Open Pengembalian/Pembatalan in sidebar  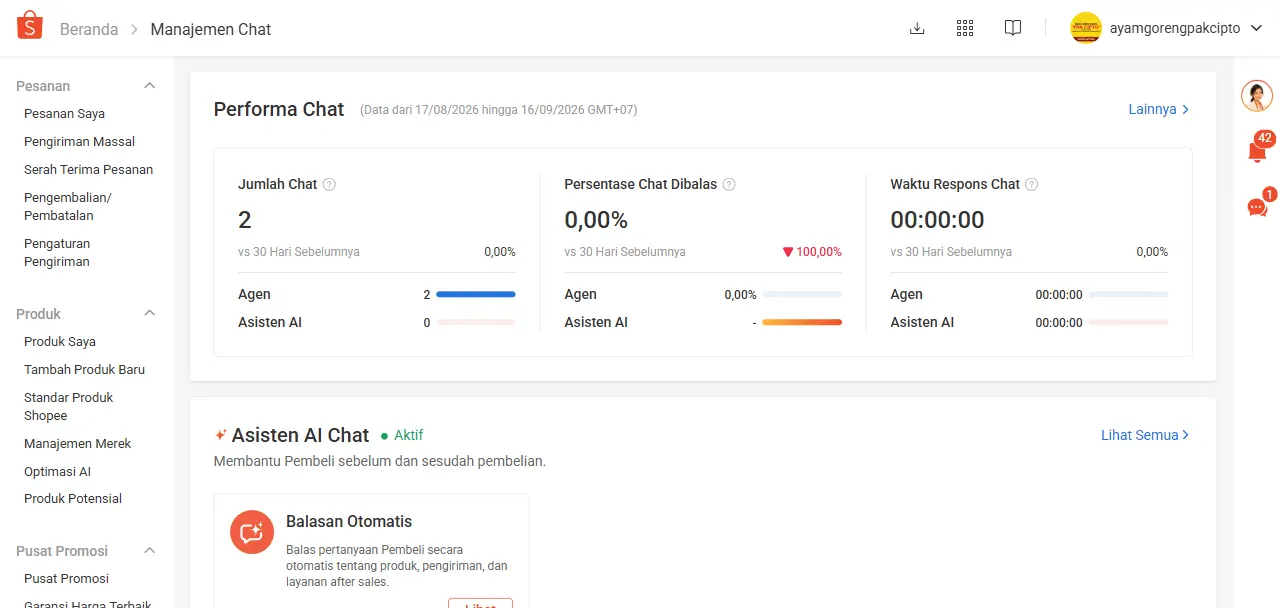tap(68, 206)
